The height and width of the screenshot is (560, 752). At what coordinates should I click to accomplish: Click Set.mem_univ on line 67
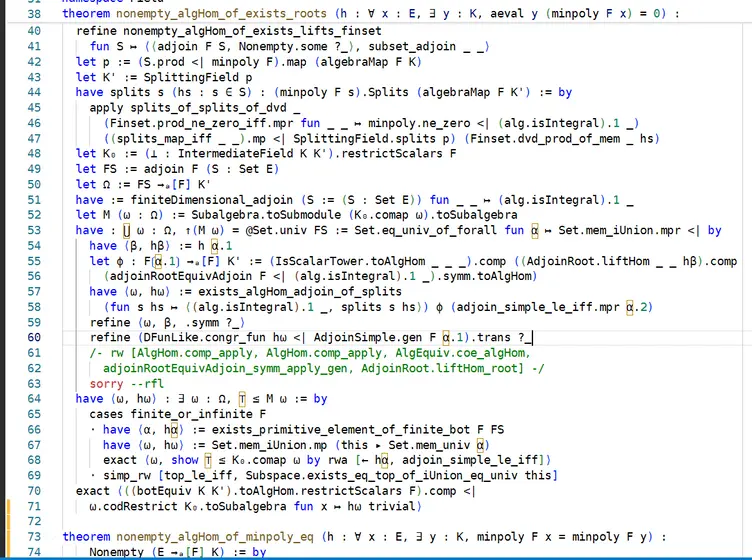pyautogui.click(x=429, y=444)
